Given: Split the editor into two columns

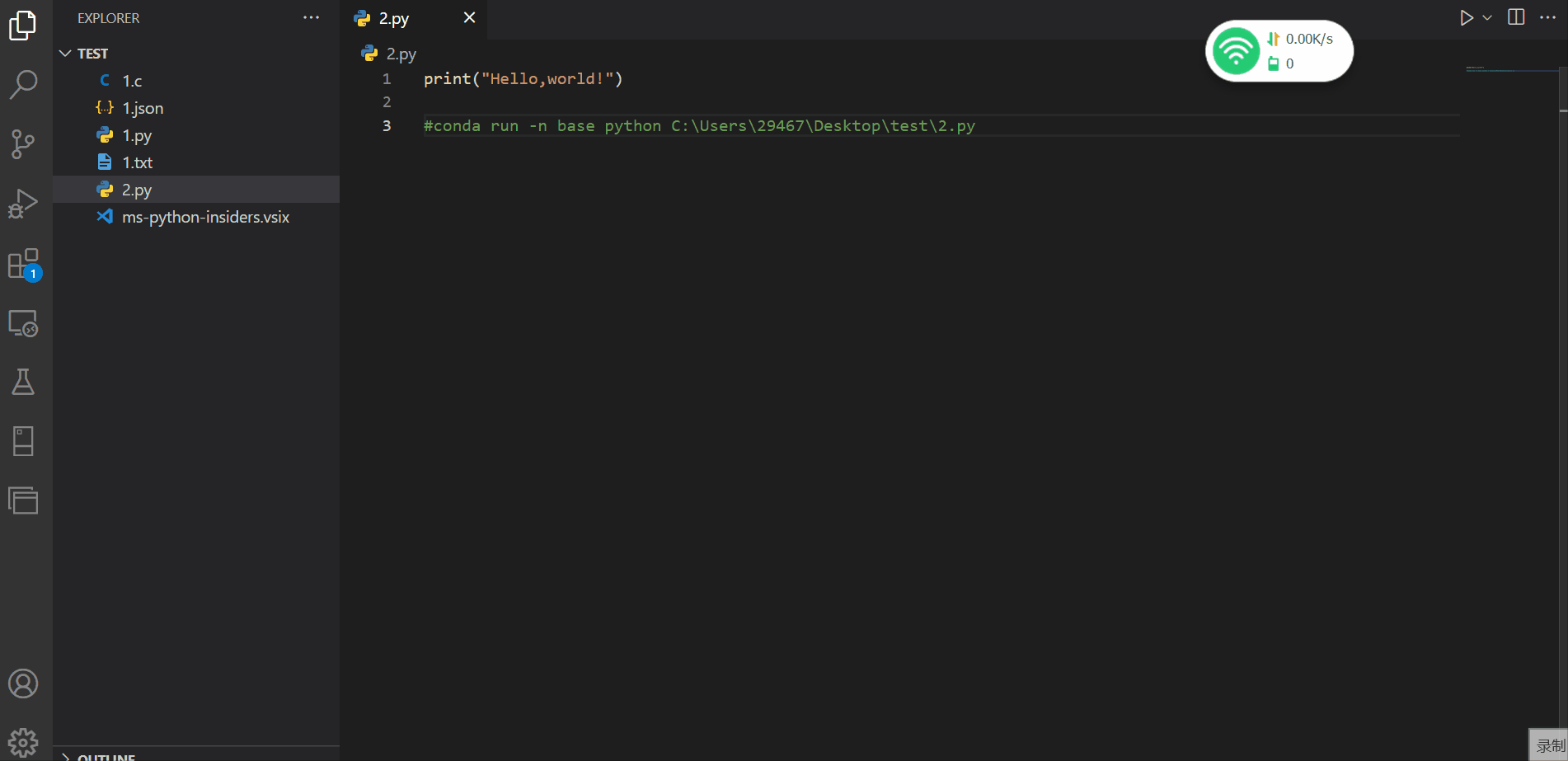Looking at the screenshot, I should (1515, 16).
